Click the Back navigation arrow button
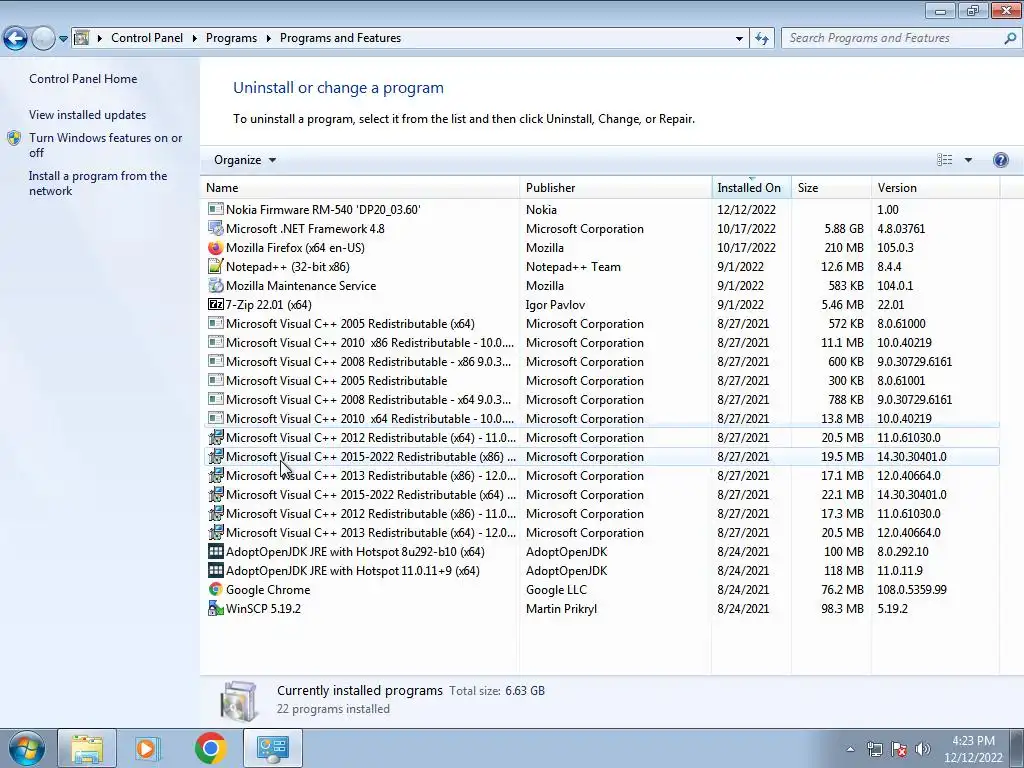The width and height of the screenshot is (1024, 768). pos(16,39)
